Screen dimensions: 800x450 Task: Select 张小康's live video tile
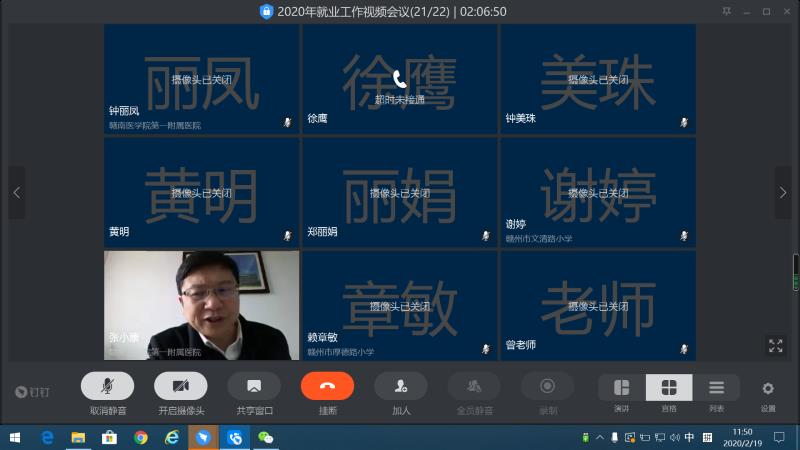(x=201, y=304)
